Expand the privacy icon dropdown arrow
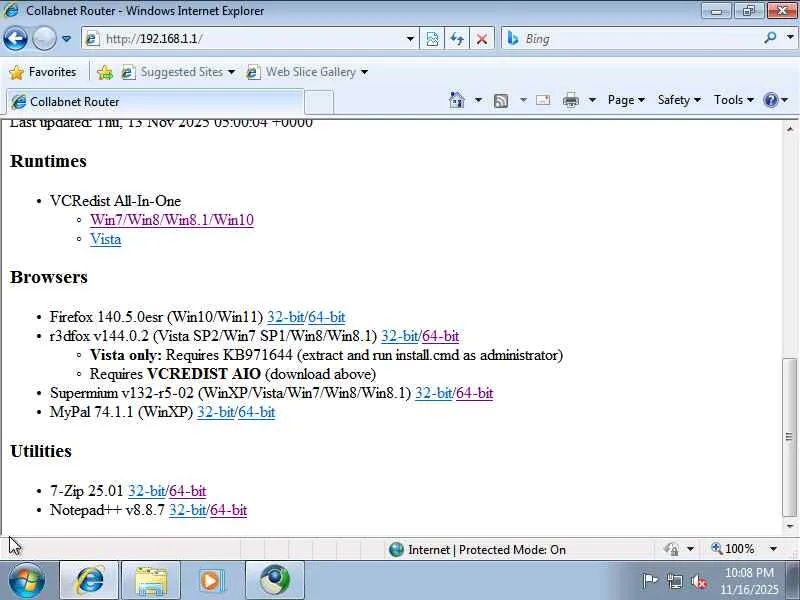800x600 pixels. [x=690, y=549]
